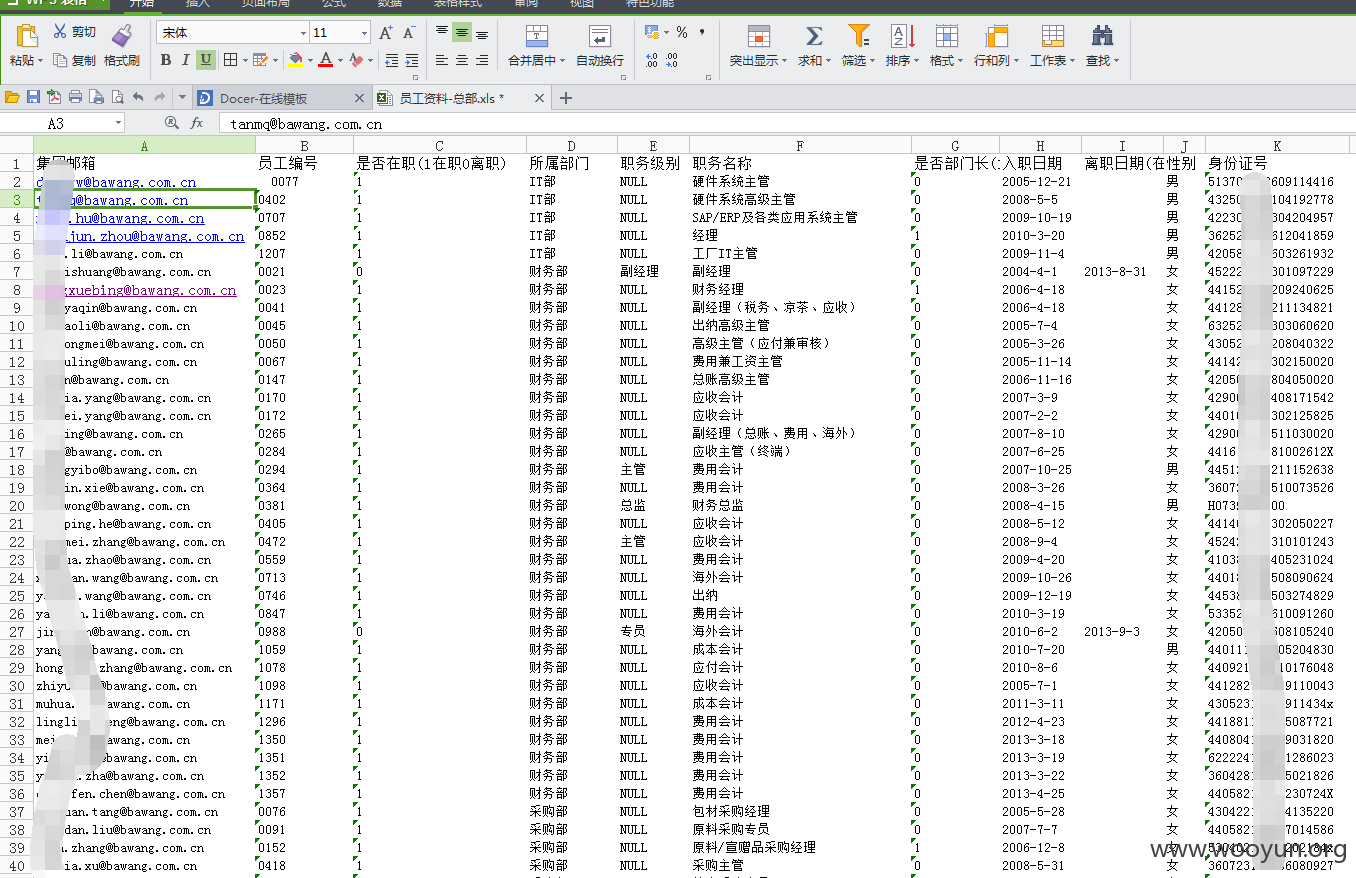Screen dimensions: 1356x878
Task: Expand the Paste (粘贴) options arrow
Action: pyautogui.click(x=40, y=61)
